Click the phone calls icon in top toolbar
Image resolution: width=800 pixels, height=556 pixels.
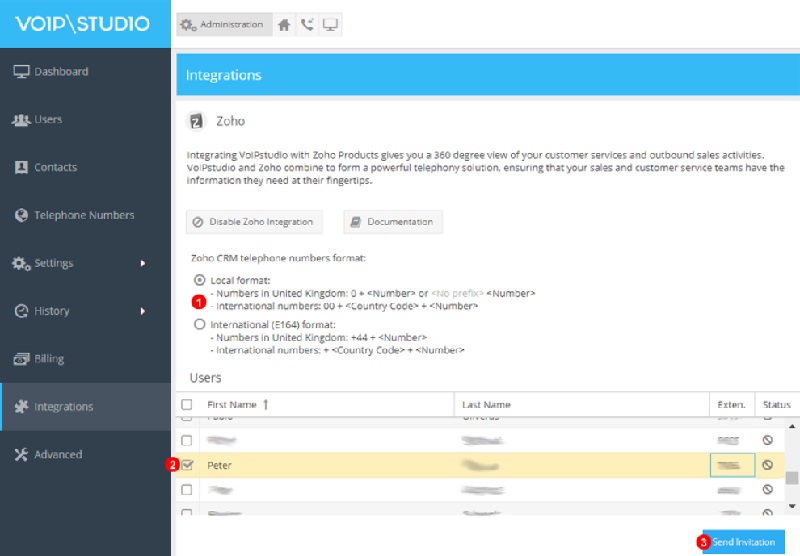307,25
